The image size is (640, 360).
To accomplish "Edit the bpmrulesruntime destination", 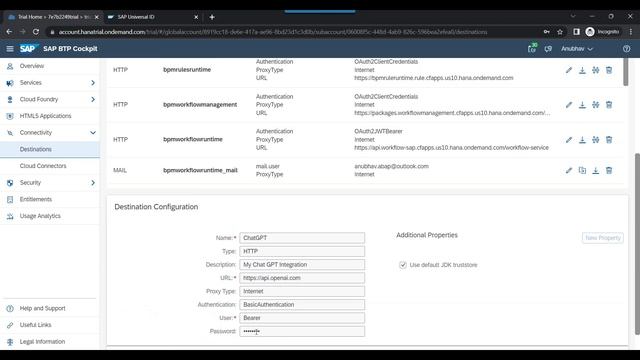I will [x=569, y=70].
